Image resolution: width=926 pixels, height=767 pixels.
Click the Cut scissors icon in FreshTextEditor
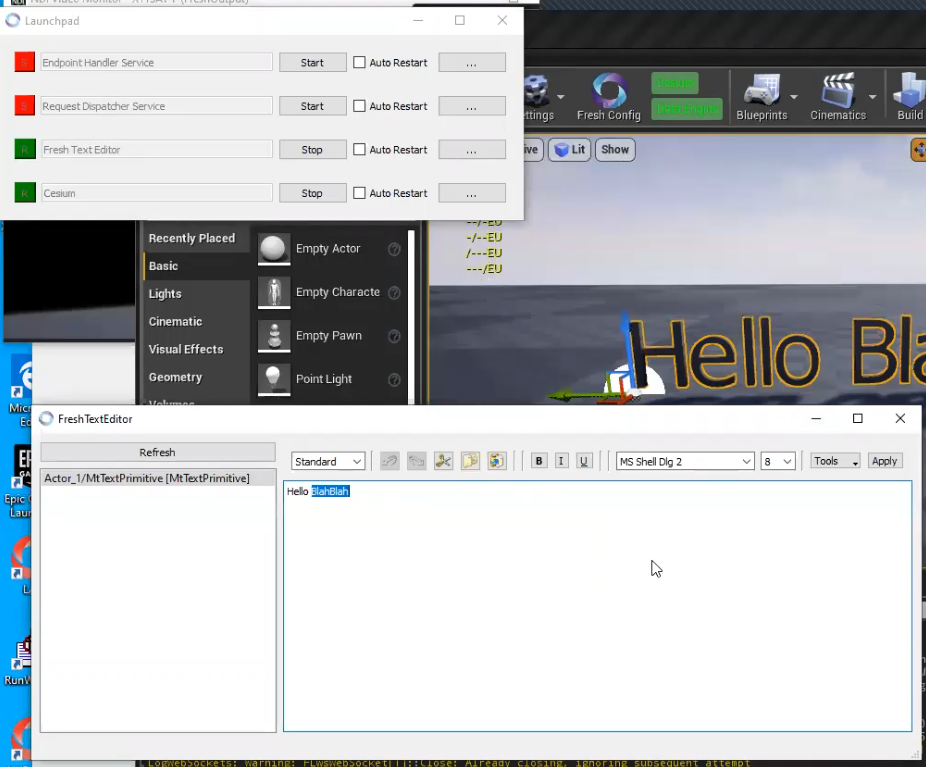click(x=443, y=461)
